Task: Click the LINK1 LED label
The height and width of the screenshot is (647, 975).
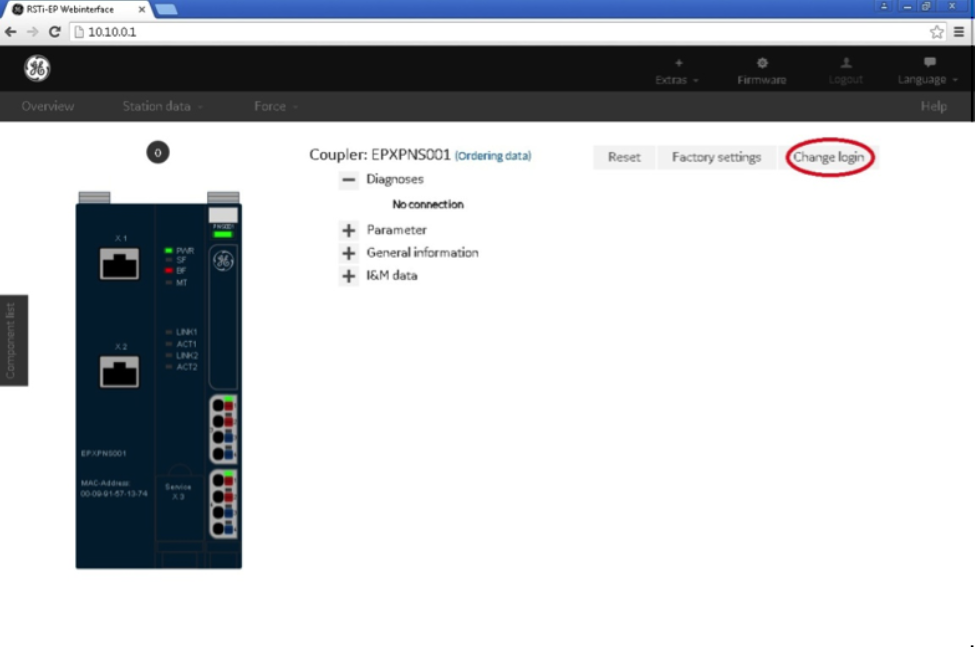Action: (x=187, y=332)
